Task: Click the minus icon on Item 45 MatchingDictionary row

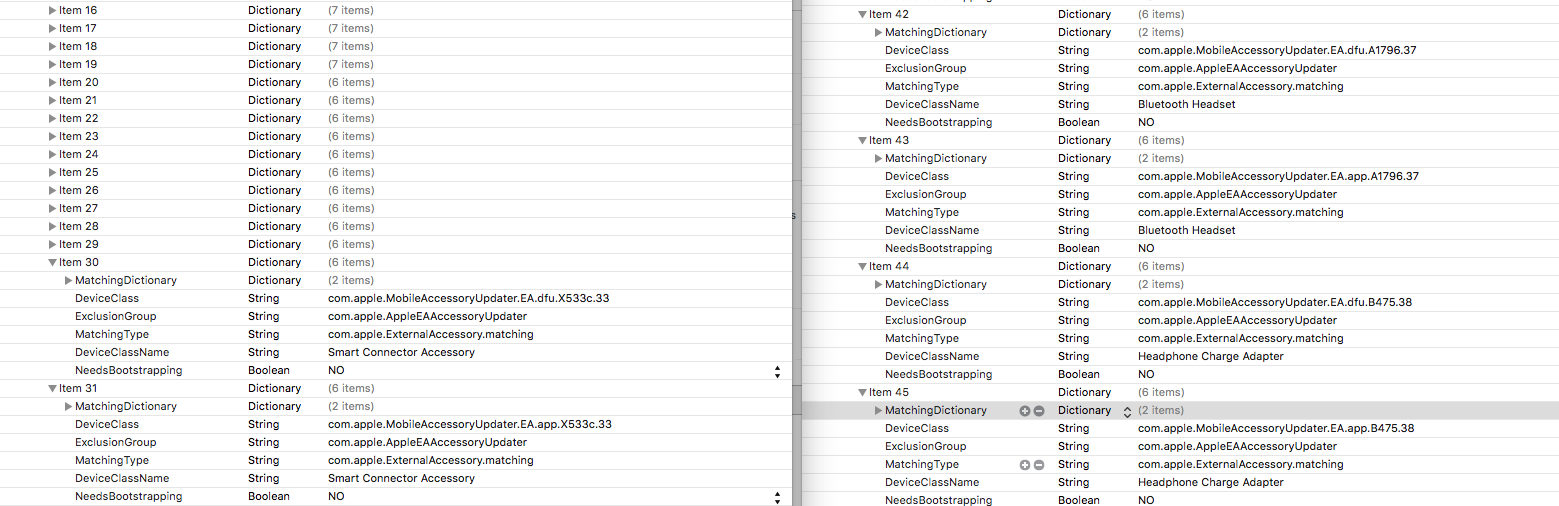Action: [1039, 411]
